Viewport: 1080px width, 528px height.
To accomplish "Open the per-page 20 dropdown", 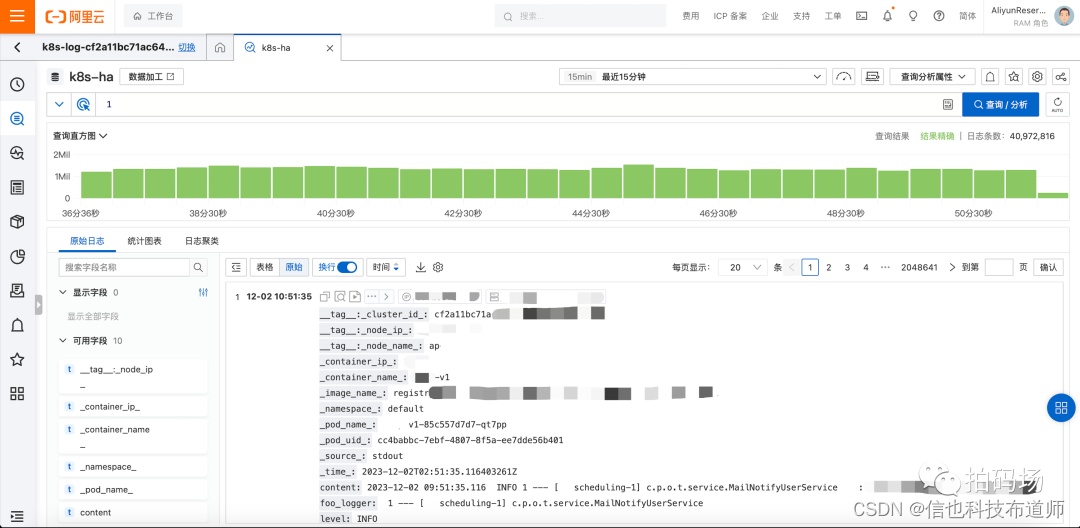I will pos(742,267).
